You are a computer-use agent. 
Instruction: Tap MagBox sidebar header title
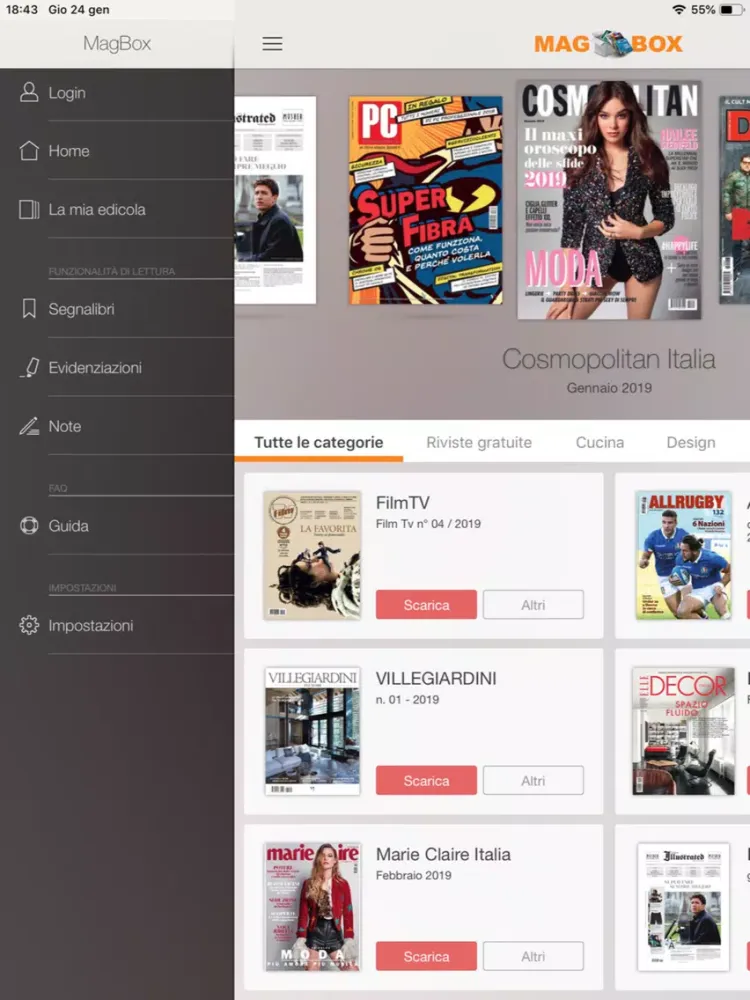tap(117, 43)
